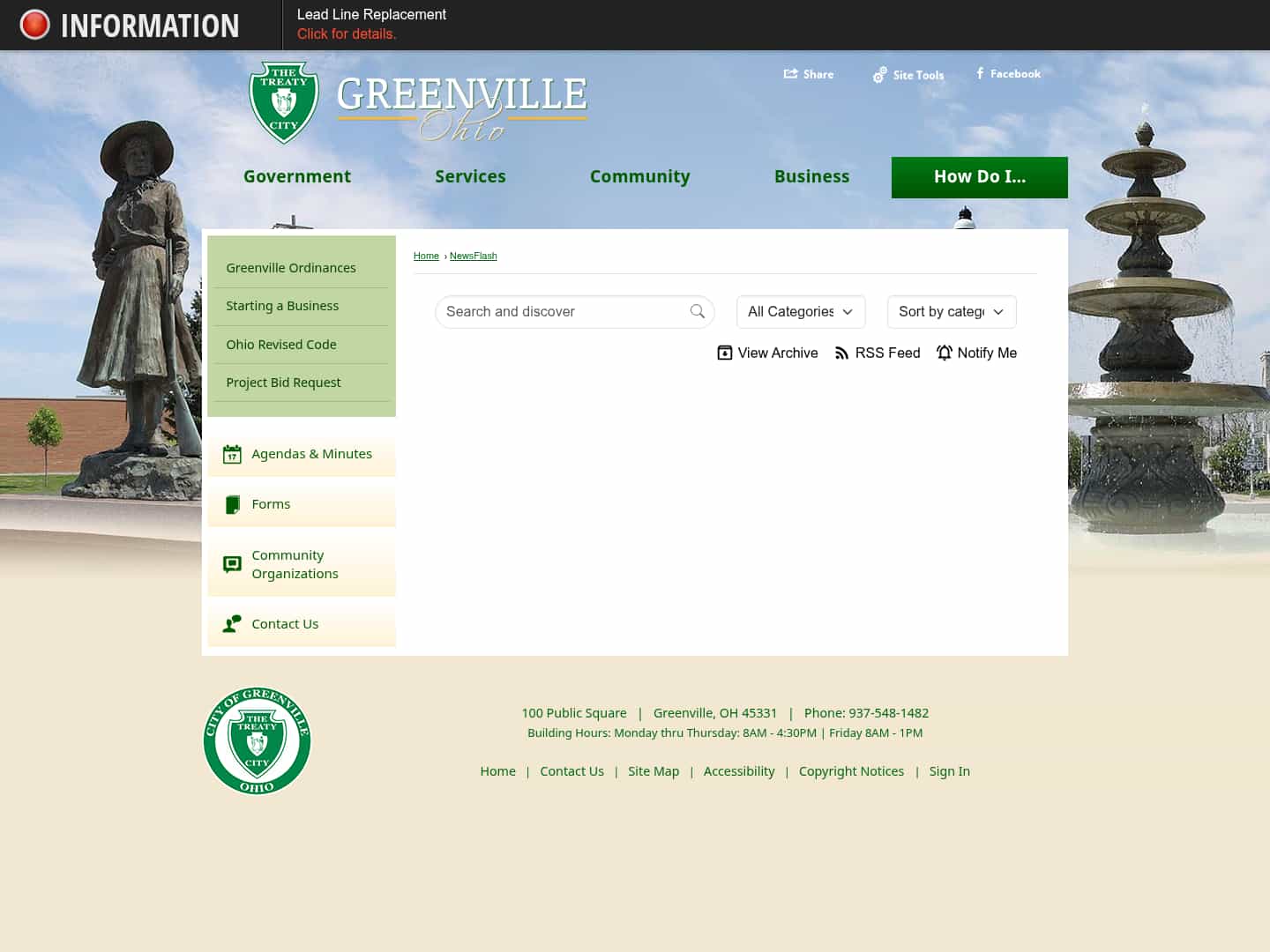Expand the Sort by category dropdown
The image size is (1270, 952).
(x=952, y=312)
